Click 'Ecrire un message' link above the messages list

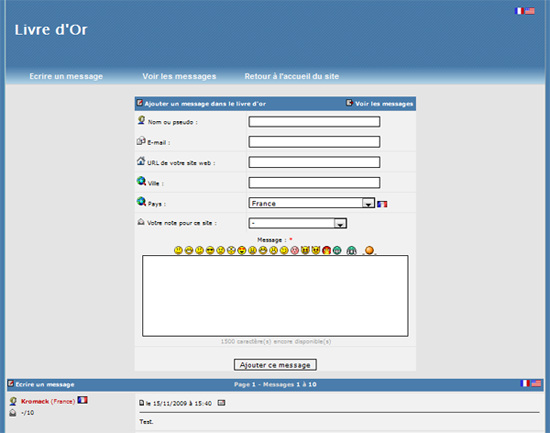[x=45, y=385]
